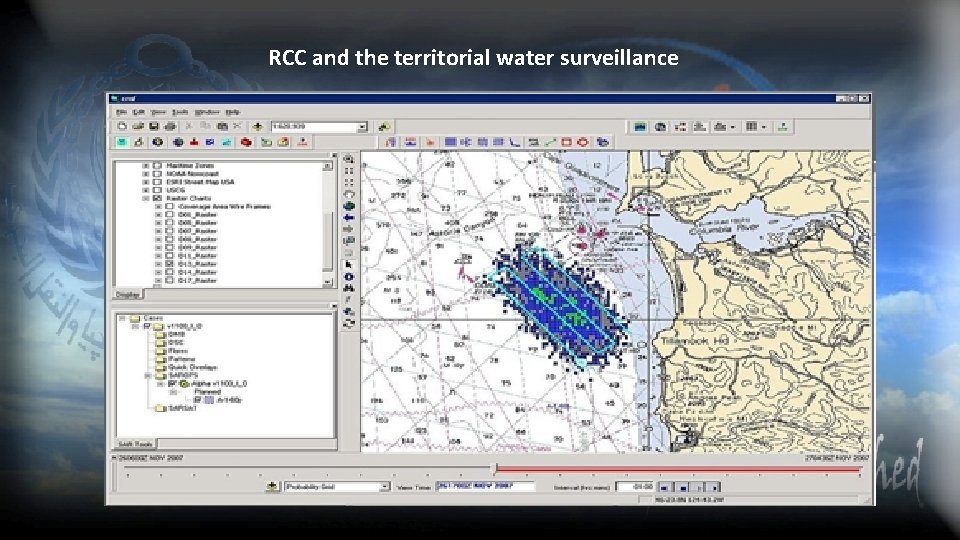This screenshot has height=540, width=960.
Task: Click the last step-forward playback button
Action: pos(714,487)
